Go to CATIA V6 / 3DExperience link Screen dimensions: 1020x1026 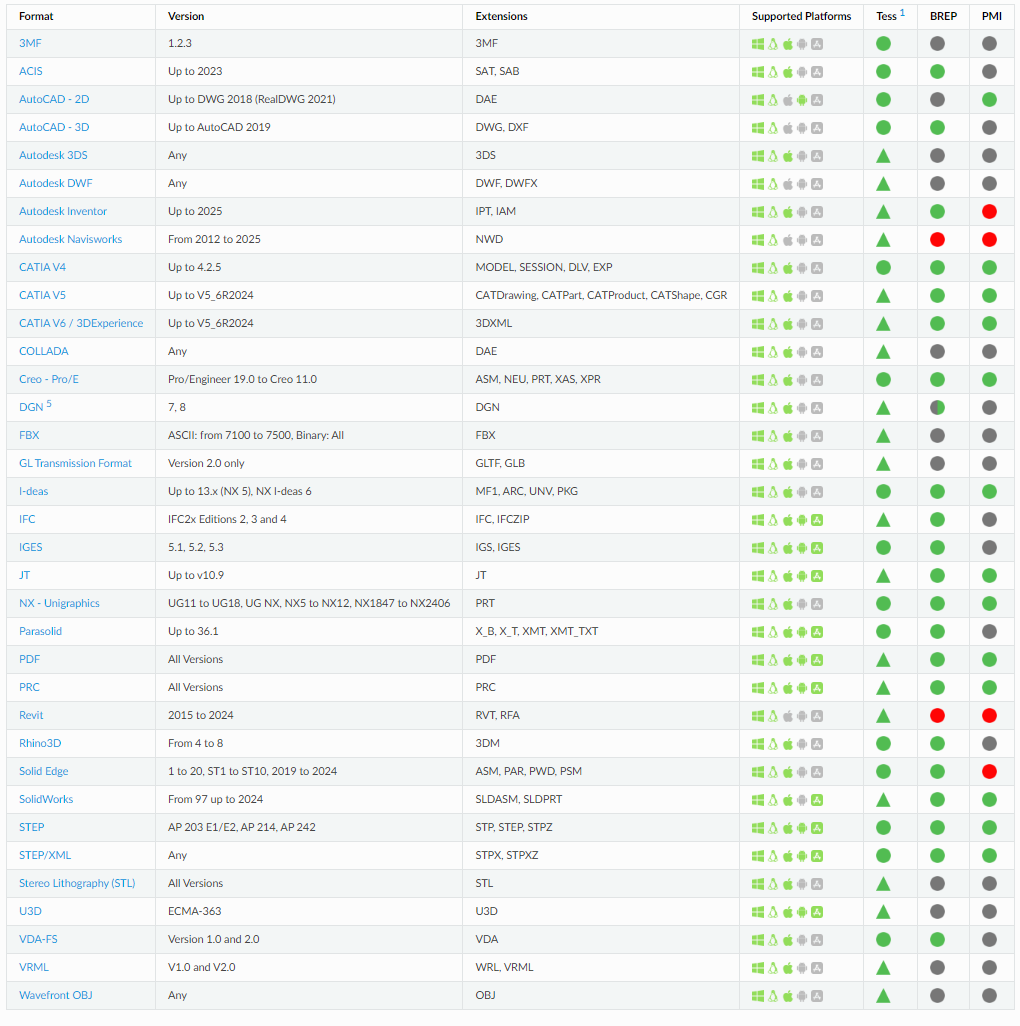pyautogui.click(x=80, y=323)
